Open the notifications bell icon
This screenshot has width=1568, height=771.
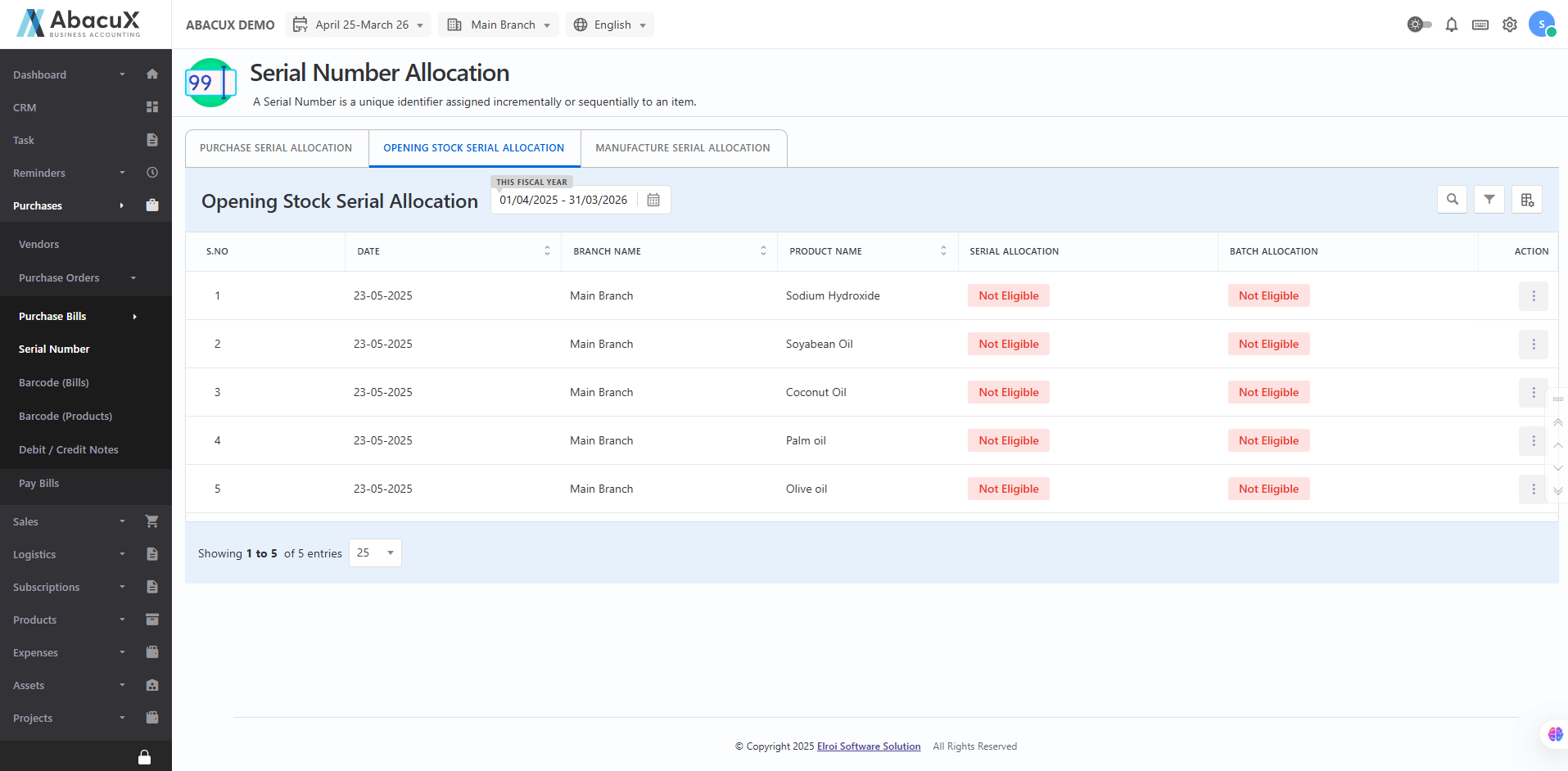point(1451,25)
